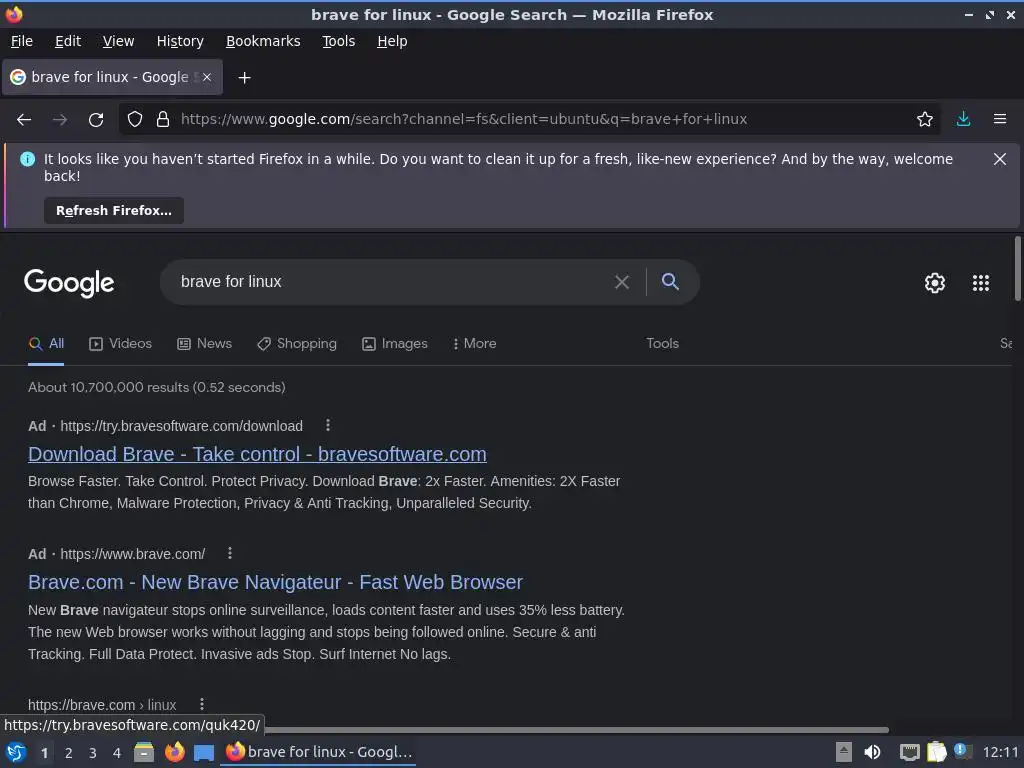
Task: Open the network tray icon
Action: 909,753
